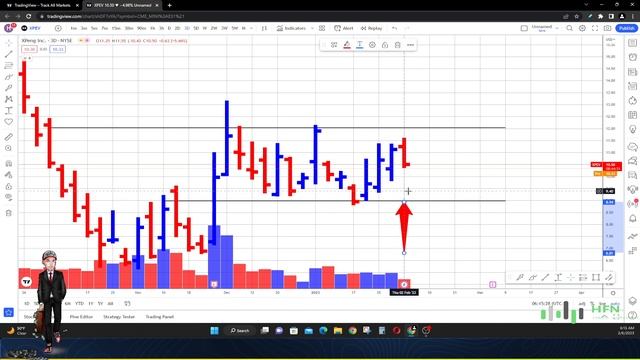
Task: Click the Indicators button
Action: coord(291,28)
